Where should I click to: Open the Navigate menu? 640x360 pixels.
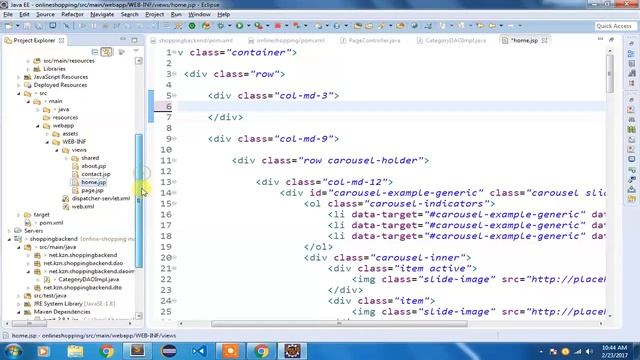(102, 14)
